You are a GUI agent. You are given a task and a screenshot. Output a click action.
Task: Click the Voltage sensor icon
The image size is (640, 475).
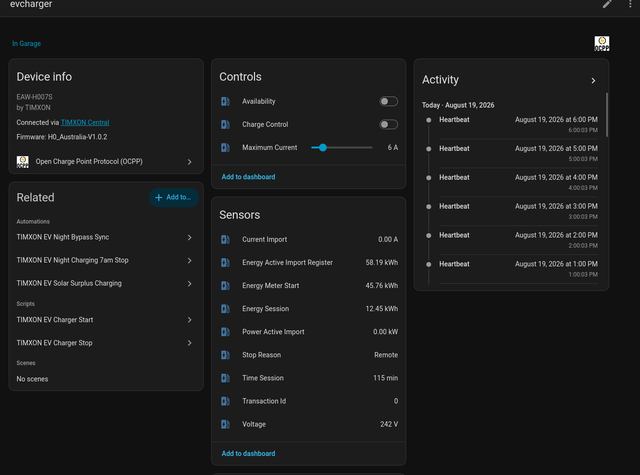tap(225, 424)
